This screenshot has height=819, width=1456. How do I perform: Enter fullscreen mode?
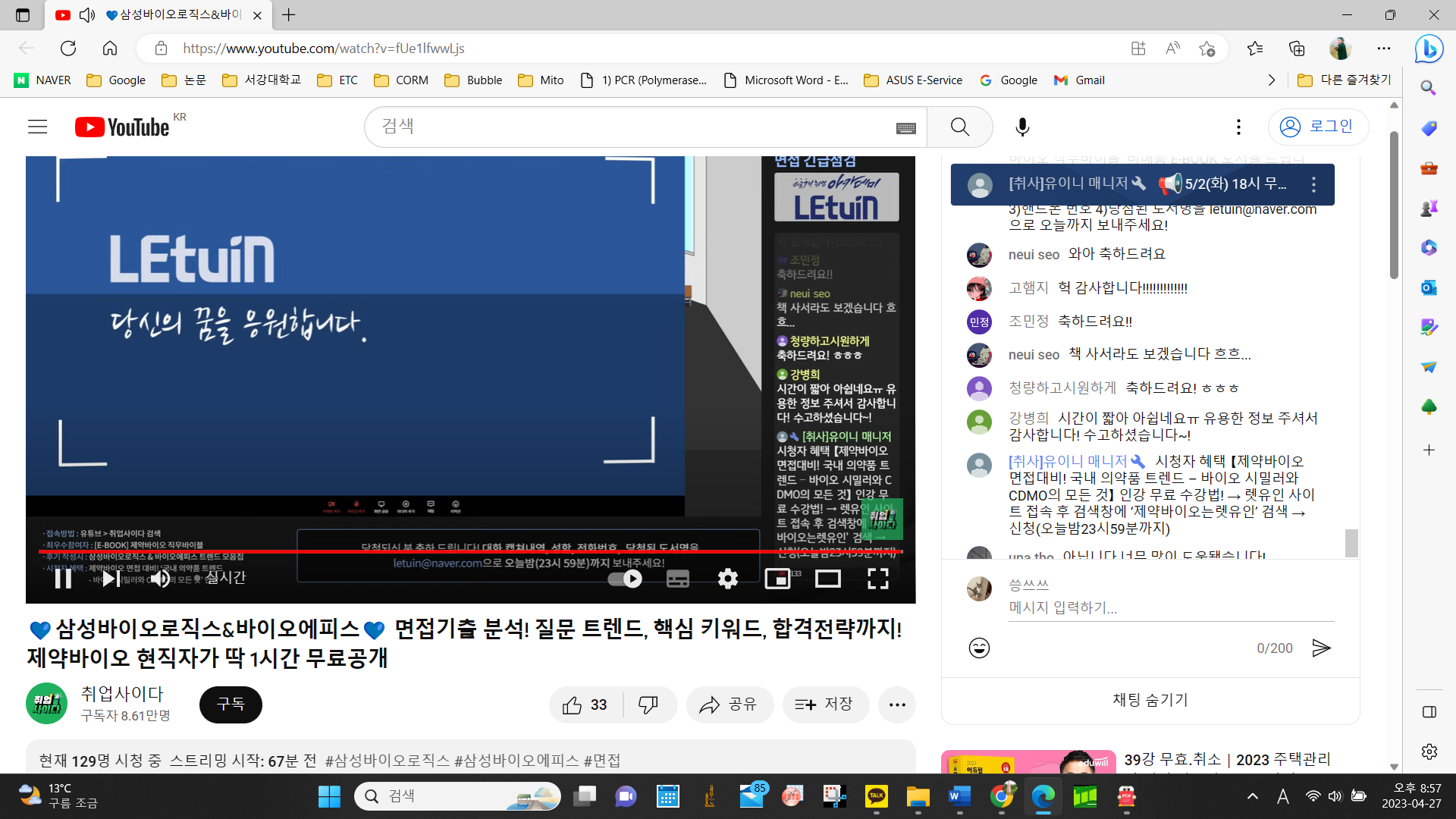(877, 579)
